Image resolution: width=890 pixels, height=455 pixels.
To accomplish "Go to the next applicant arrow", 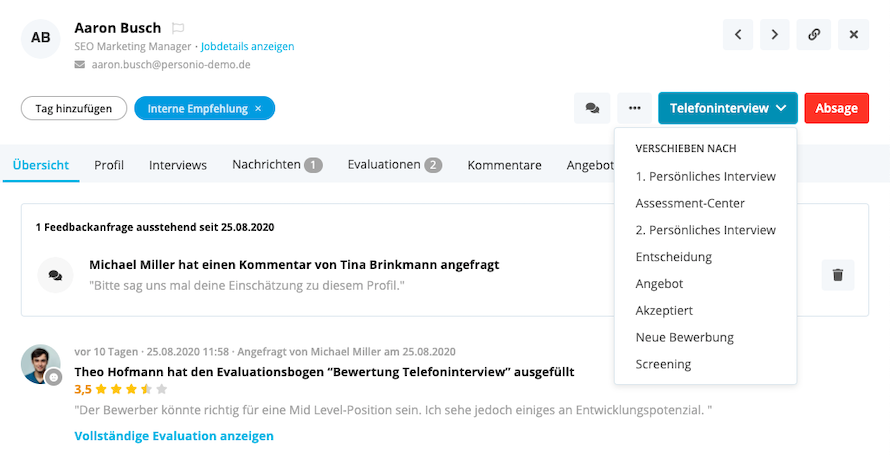I will pyautogui.click(x=775, y=34).
